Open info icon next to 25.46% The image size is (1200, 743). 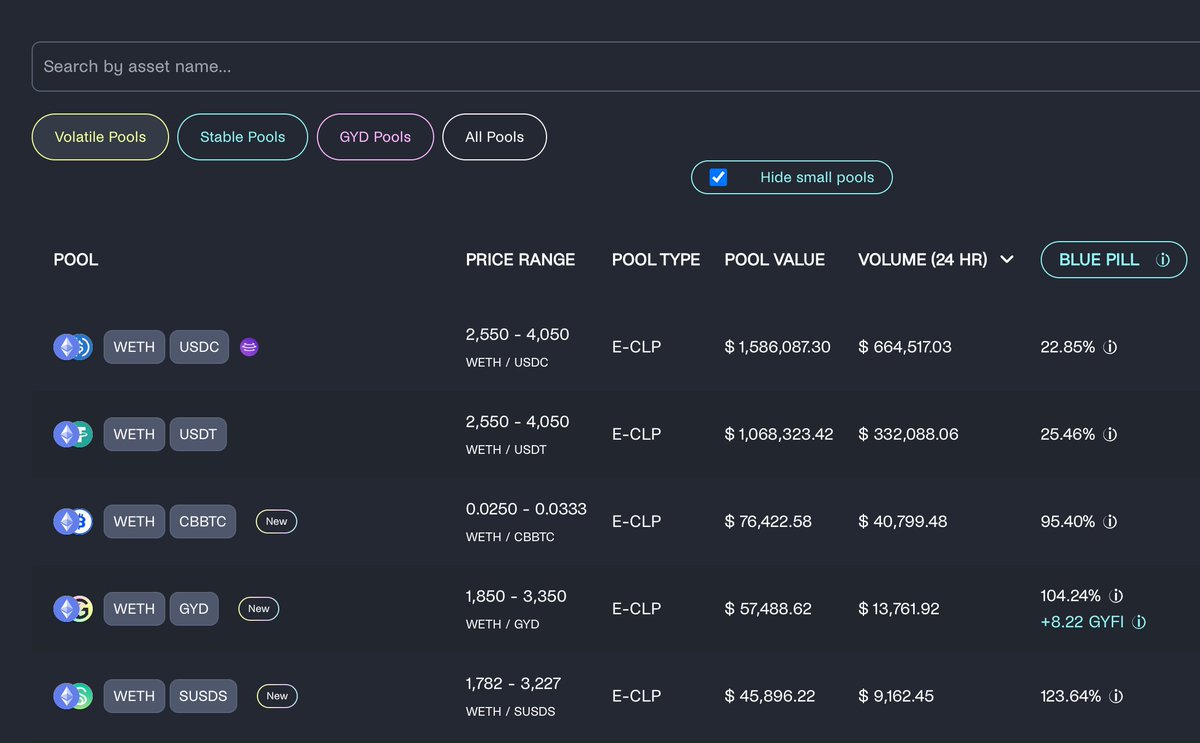(1110, 434)
